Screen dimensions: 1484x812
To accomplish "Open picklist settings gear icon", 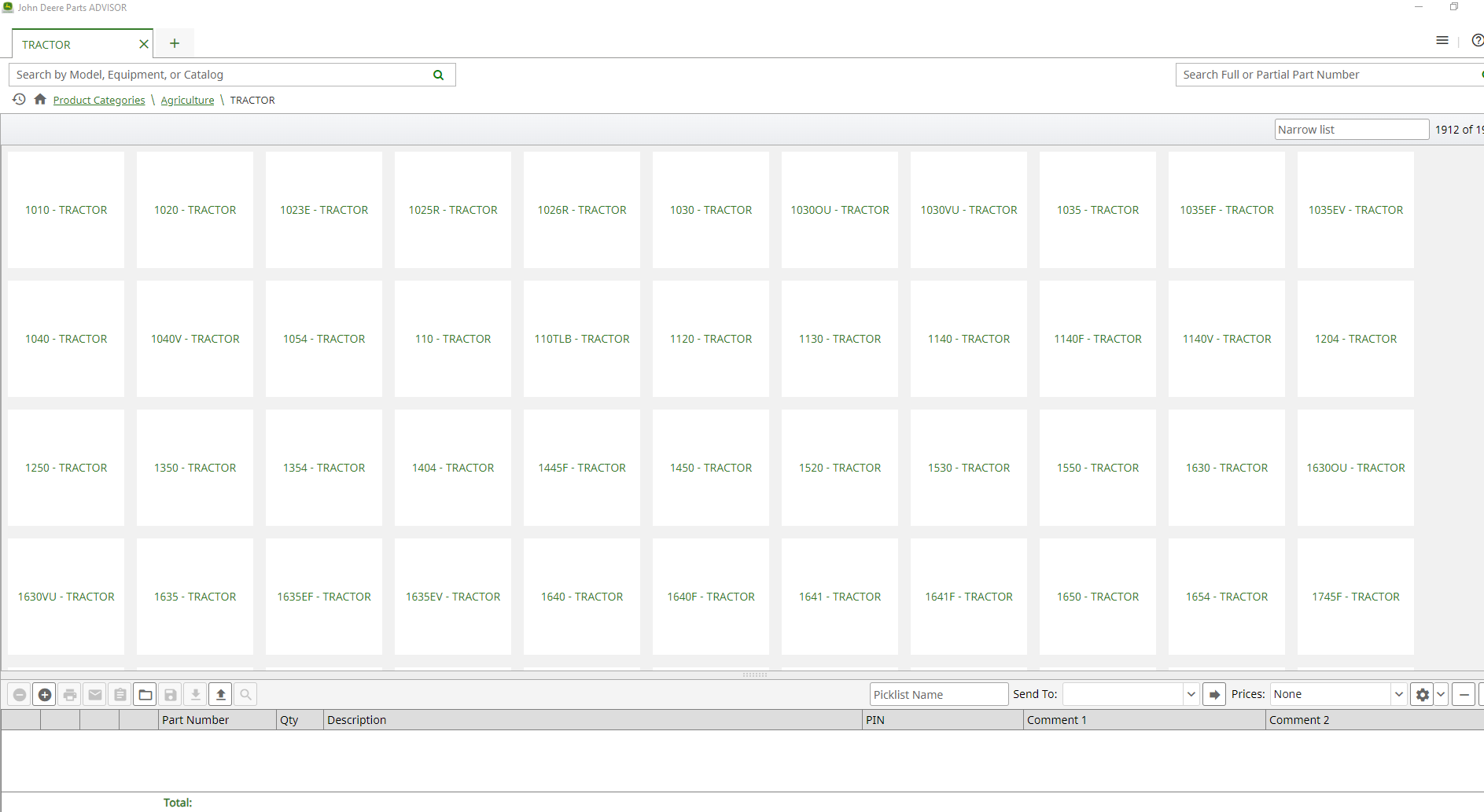I will [1422, 694].
